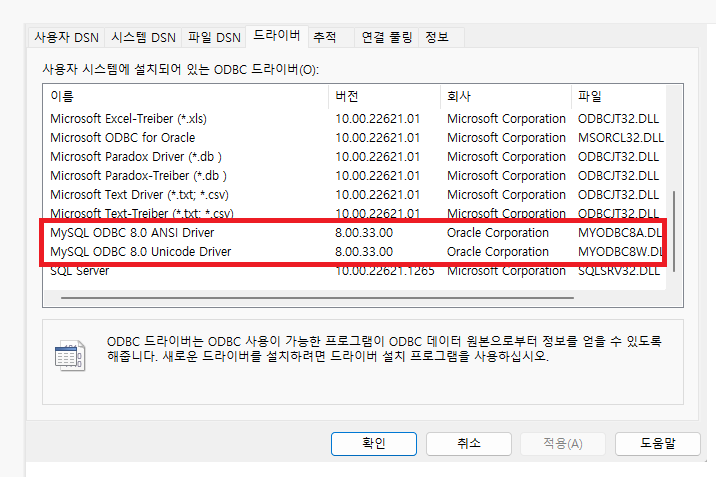
Task: Click Oracle Corporation in ANSI Driver row
Action: coord(498,233)
